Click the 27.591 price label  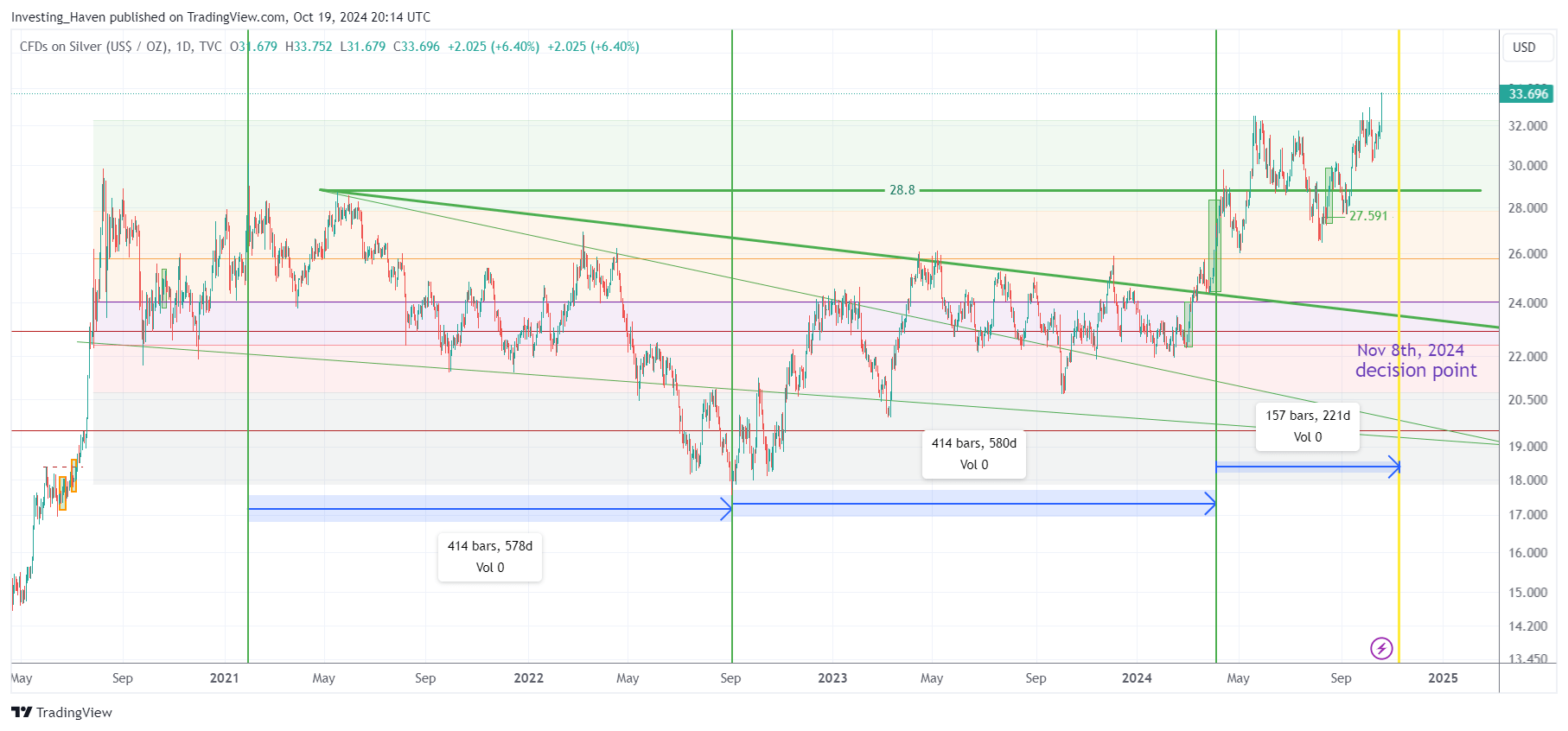[1368, 216]
